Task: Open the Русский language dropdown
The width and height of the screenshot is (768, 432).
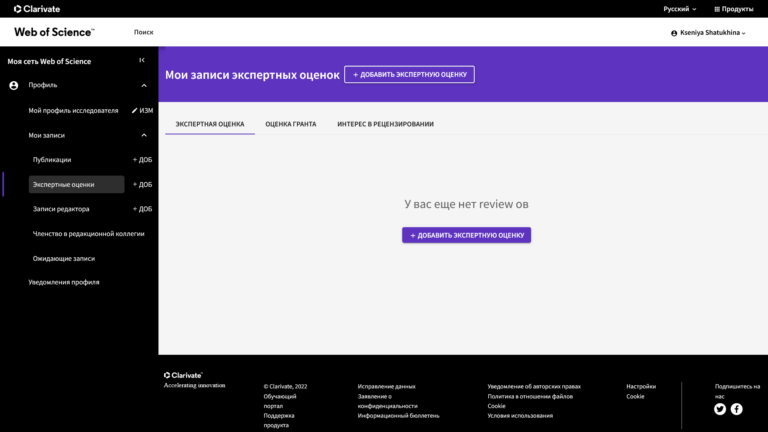Action: click(679, 9)
